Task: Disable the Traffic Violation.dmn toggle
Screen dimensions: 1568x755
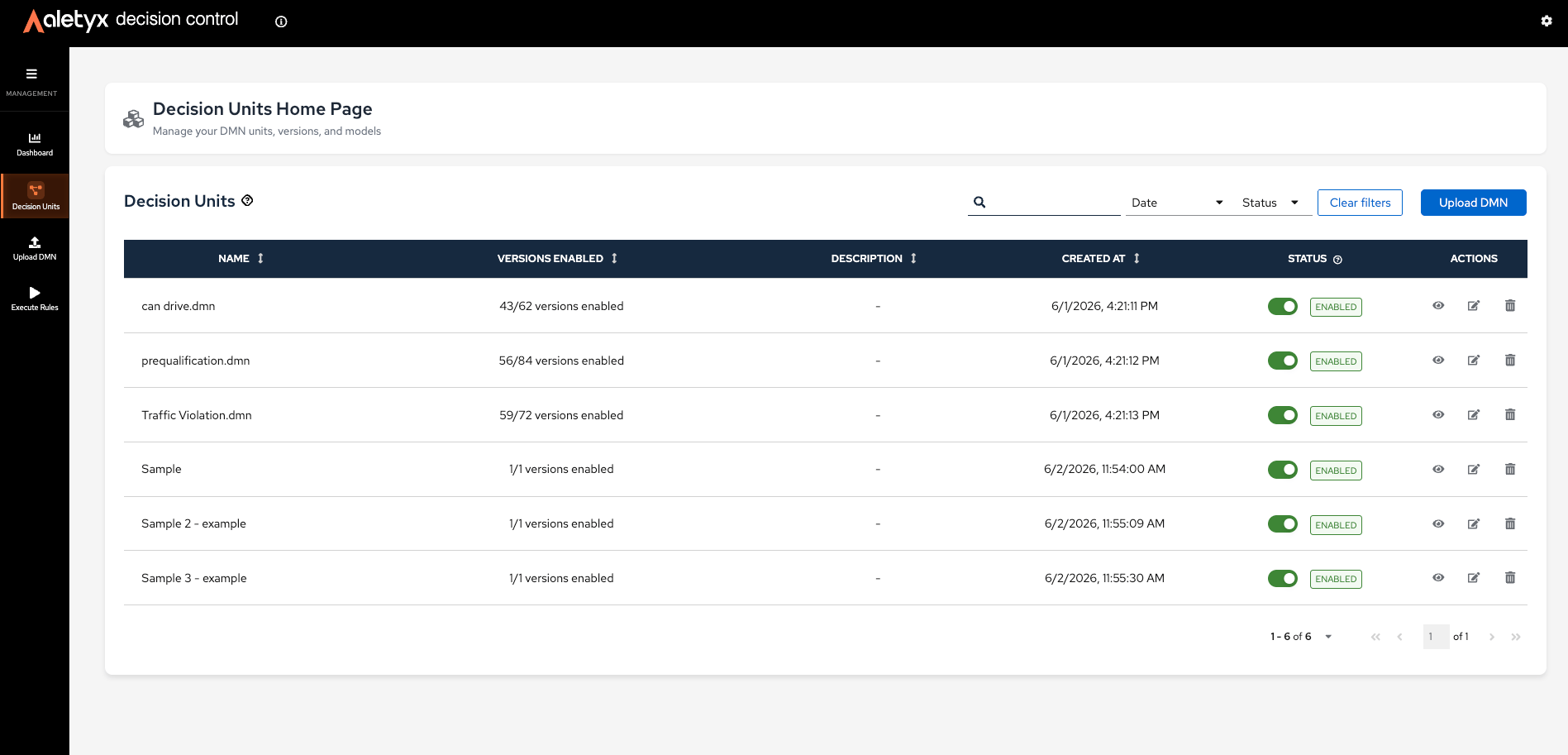Action: click(x=1283, y=415)
